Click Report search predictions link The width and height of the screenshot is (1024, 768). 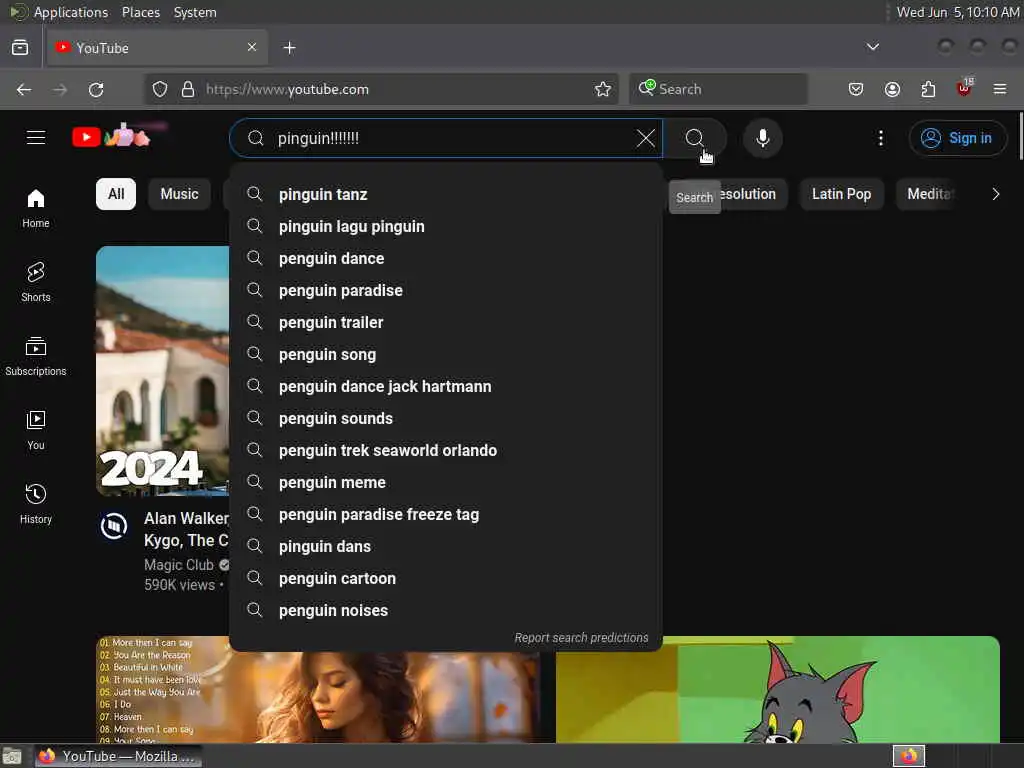(581, 637)
